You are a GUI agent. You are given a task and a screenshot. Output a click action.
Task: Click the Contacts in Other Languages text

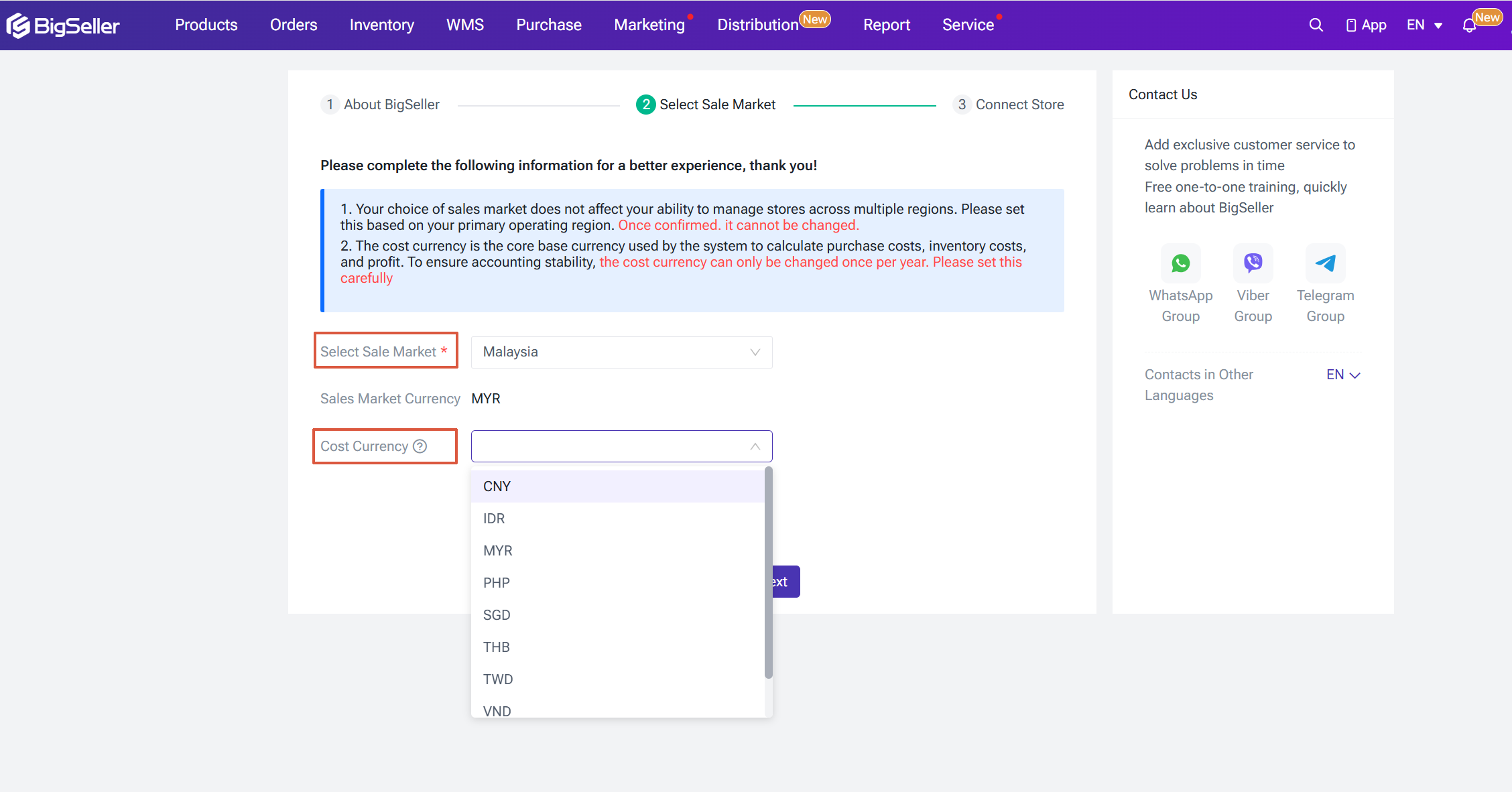(1199, 385)
